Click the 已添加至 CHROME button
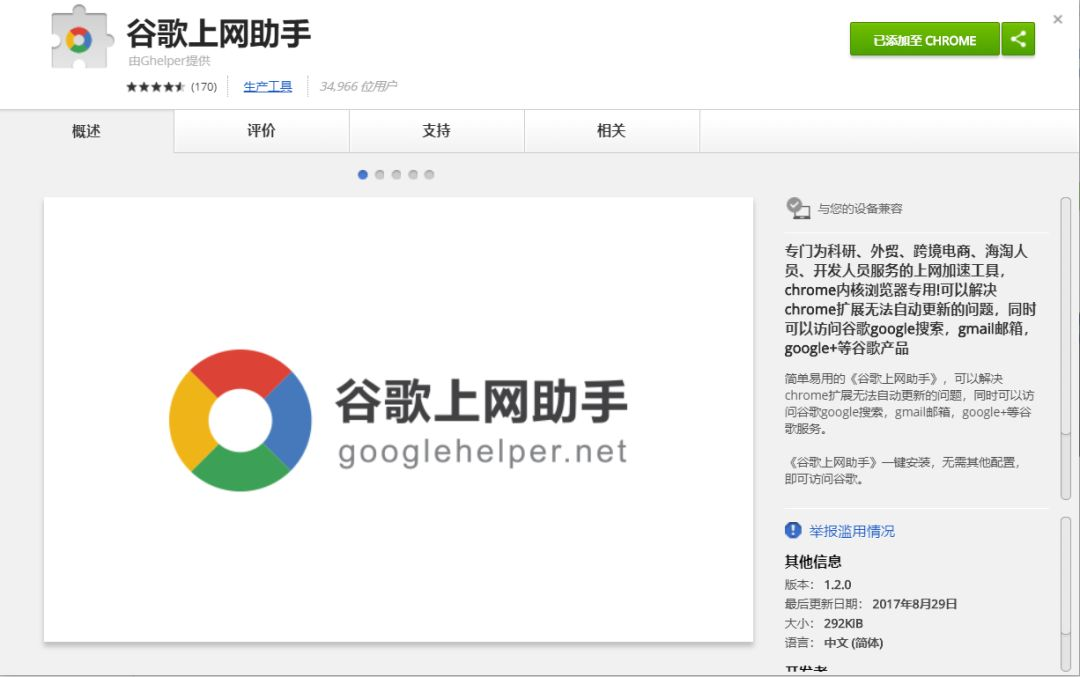The image size is (1080, 677). click(924, 39)
